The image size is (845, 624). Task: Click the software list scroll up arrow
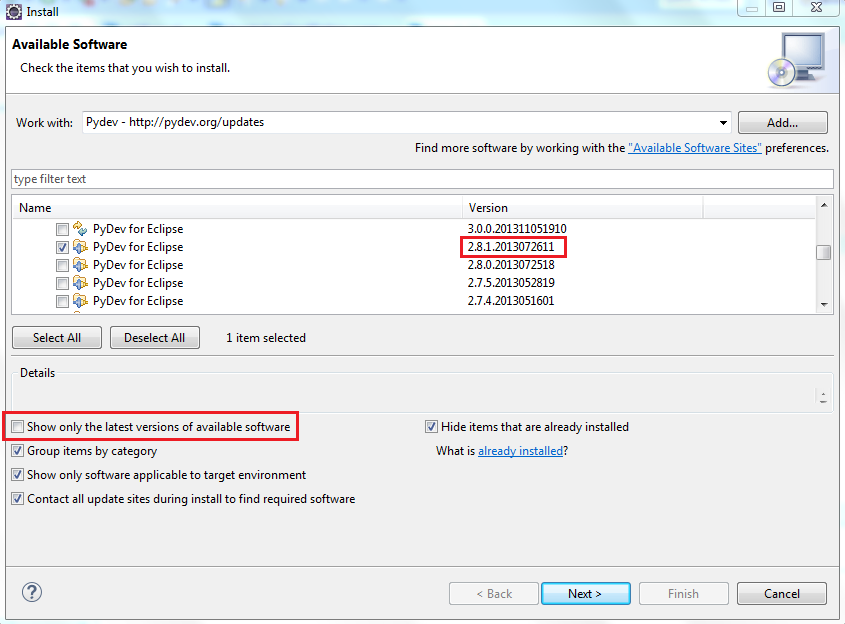823,205
